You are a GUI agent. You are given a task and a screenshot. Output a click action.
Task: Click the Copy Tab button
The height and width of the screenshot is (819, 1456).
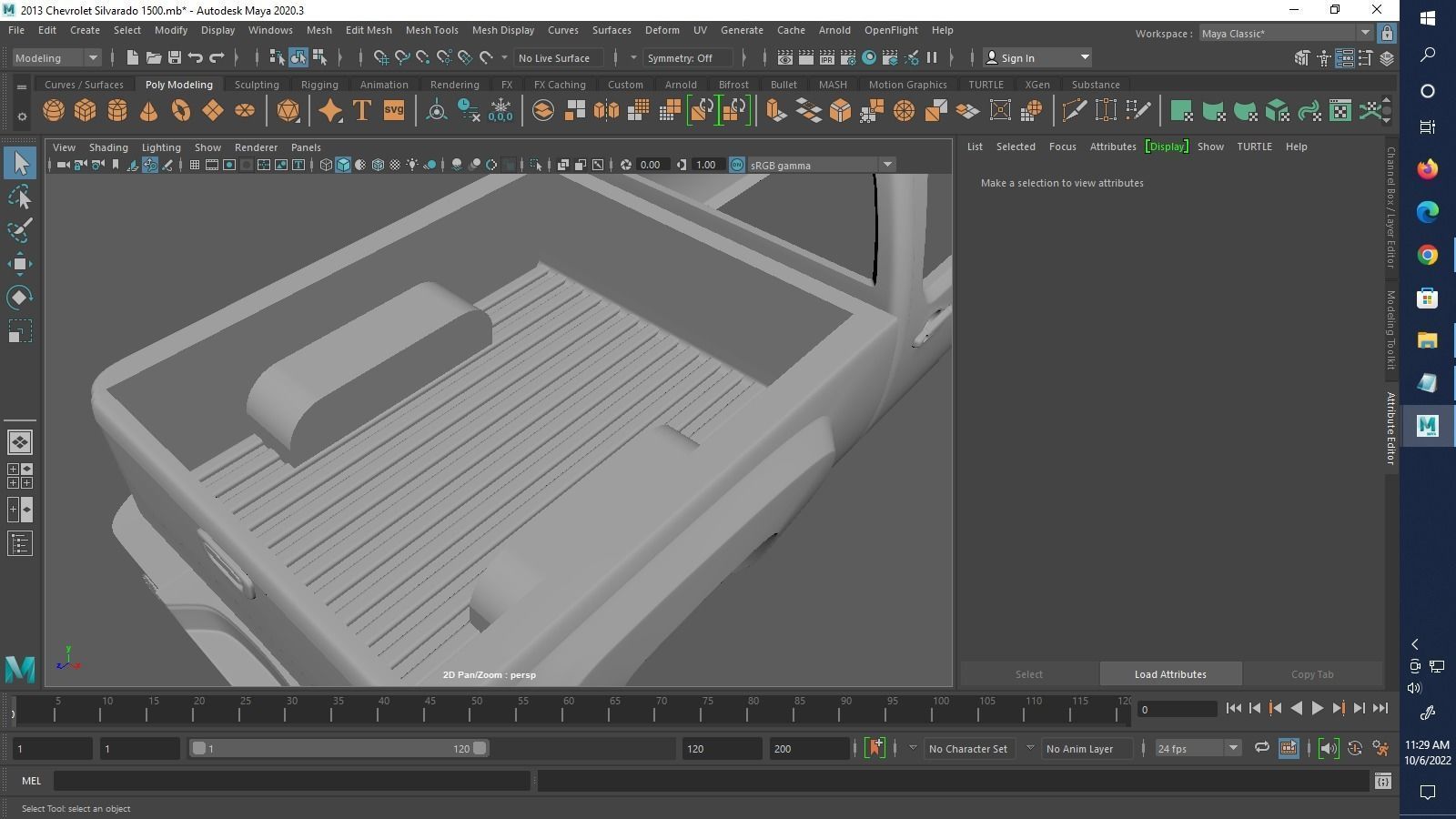(x=1312, y=674)
